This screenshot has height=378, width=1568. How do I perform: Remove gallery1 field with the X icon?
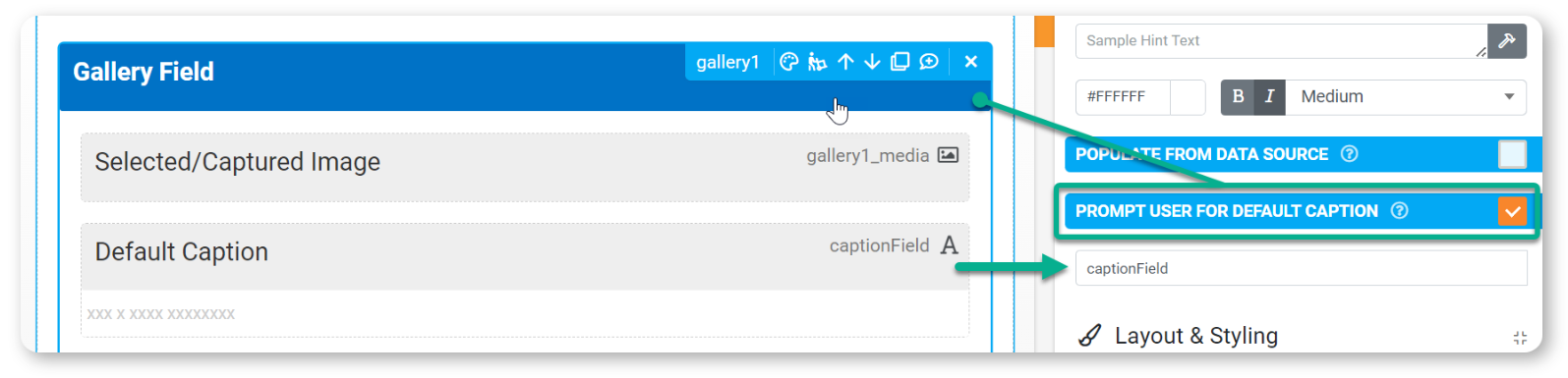[971, 62]
